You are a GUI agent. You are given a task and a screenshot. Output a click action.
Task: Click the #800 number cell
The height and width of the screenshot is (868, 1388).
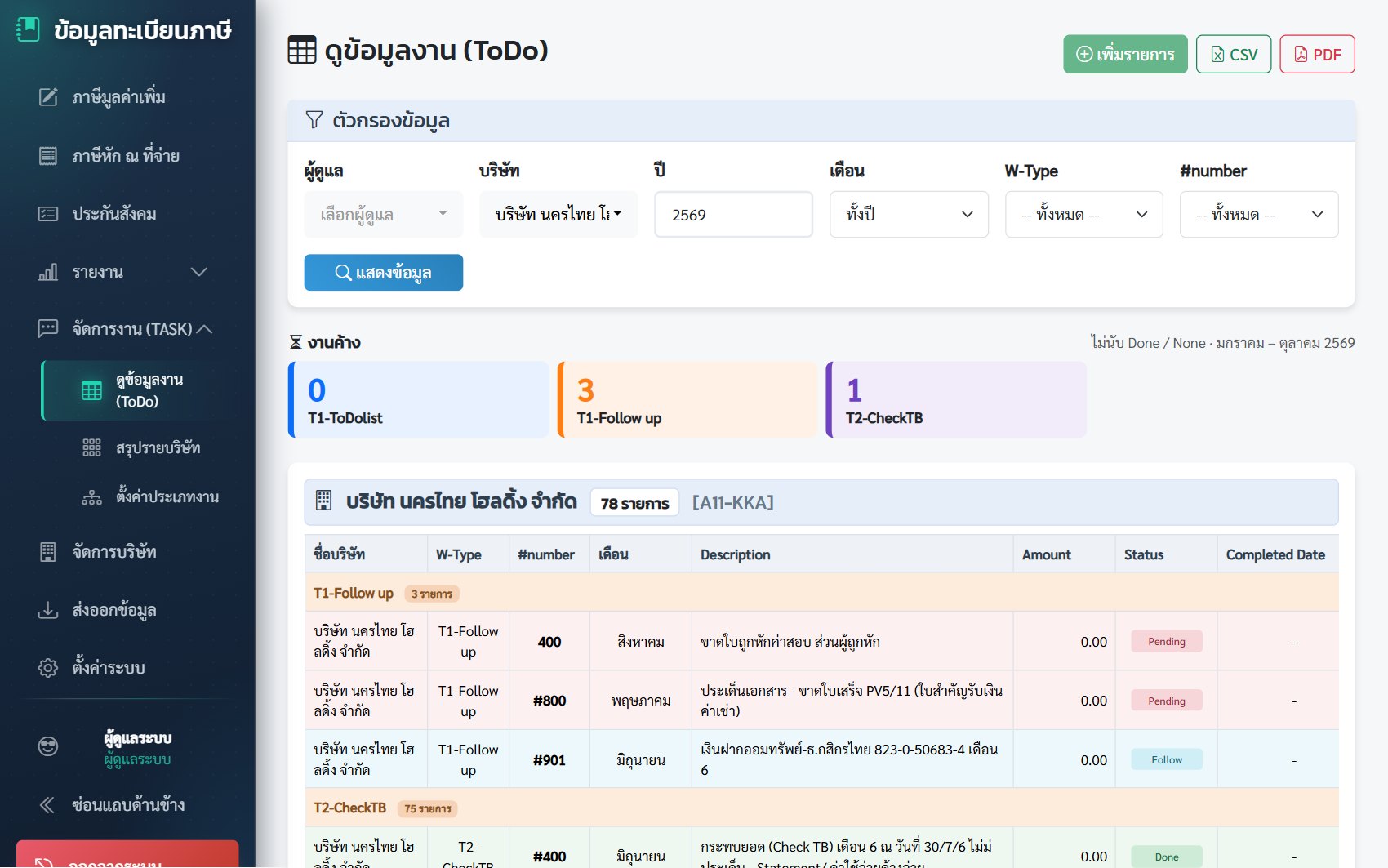click(549, 701)
